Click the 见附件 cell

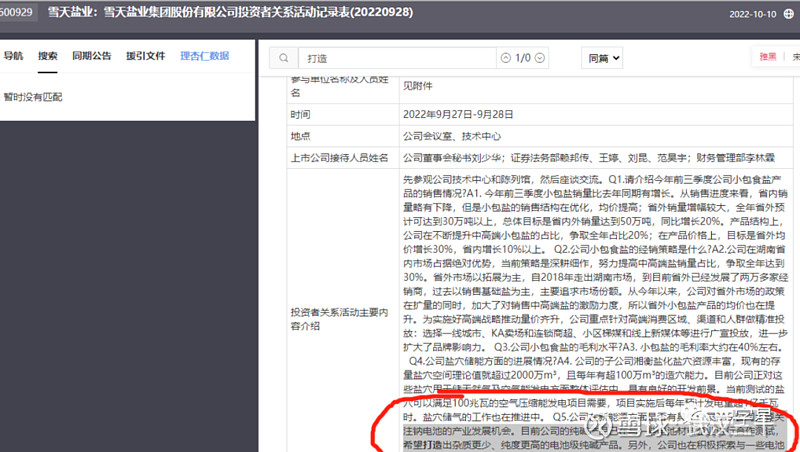coord(417,86)
